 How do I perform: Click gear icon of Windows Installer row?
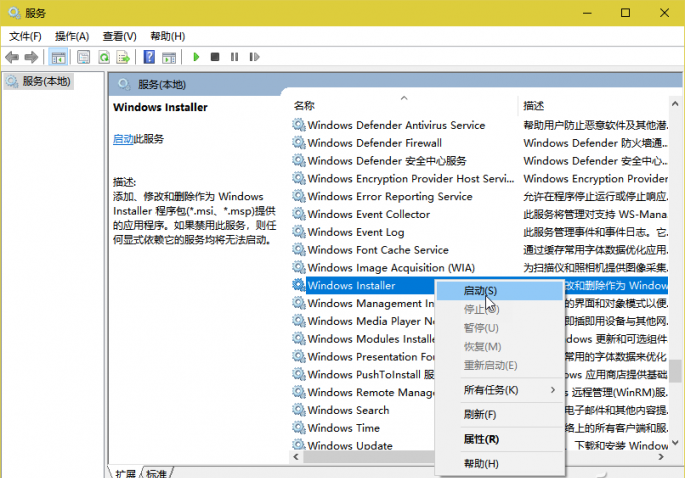(299, 285)
